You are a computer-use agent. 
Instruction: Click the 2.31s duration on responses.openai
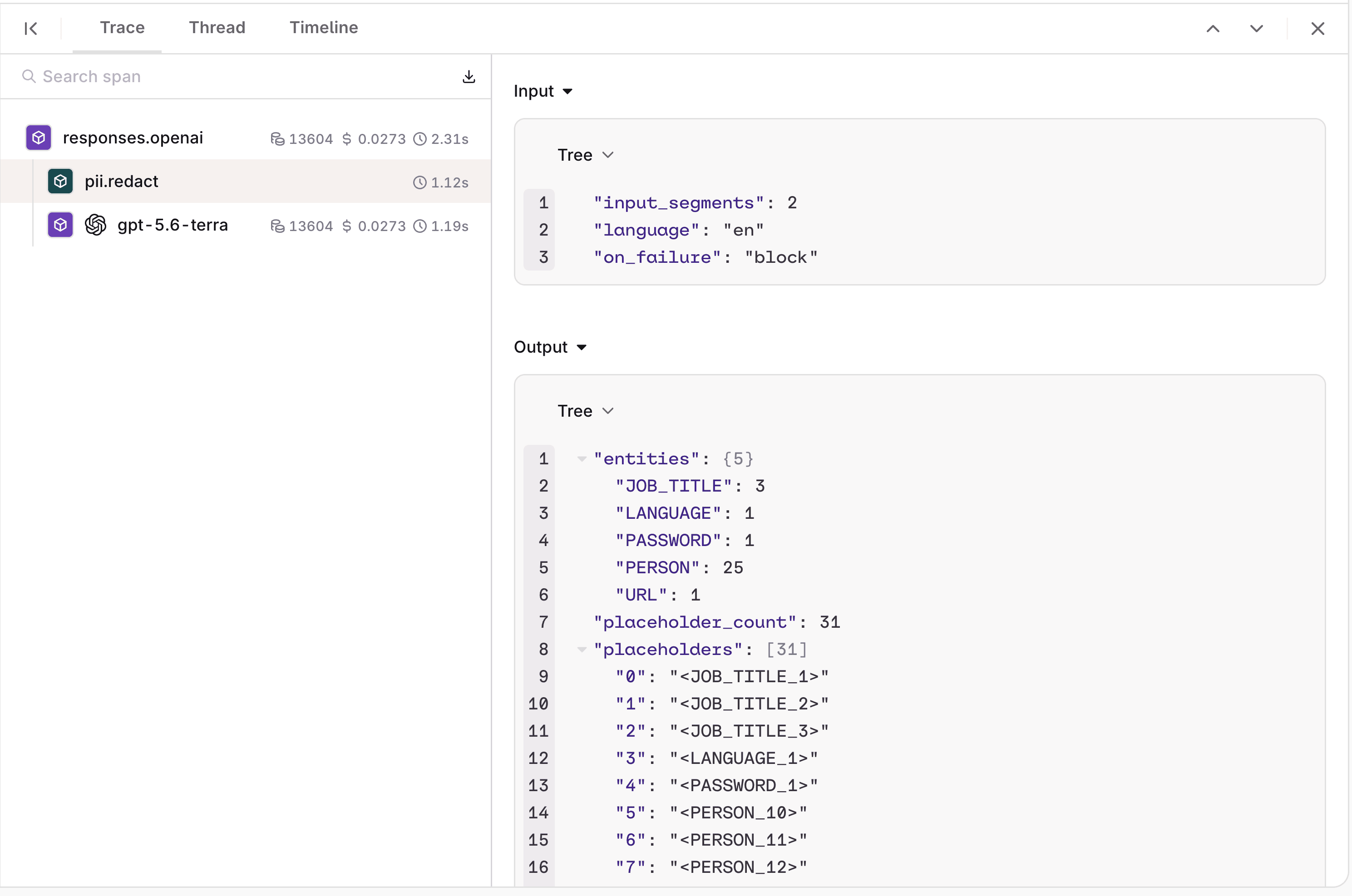pos(450,139)
